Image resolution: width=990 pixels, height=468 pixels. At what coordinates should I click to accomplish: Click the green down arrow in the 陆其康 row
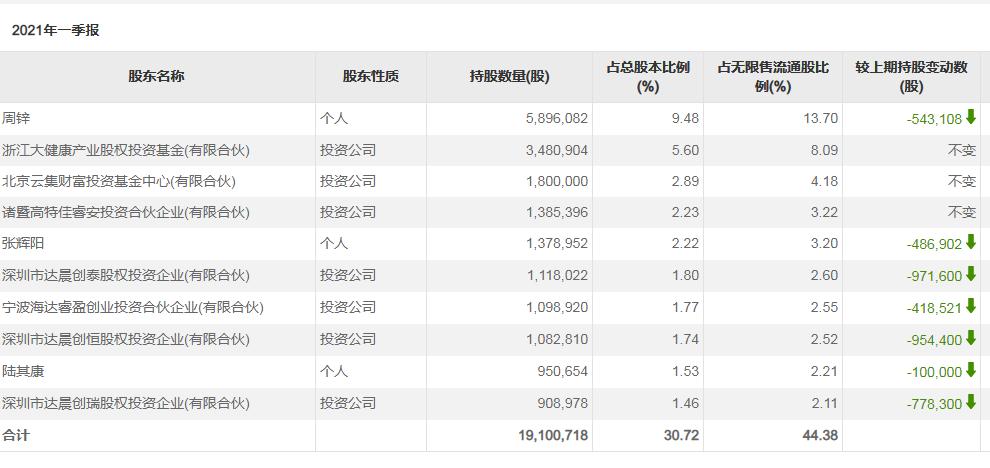click(x=970, y=371)
